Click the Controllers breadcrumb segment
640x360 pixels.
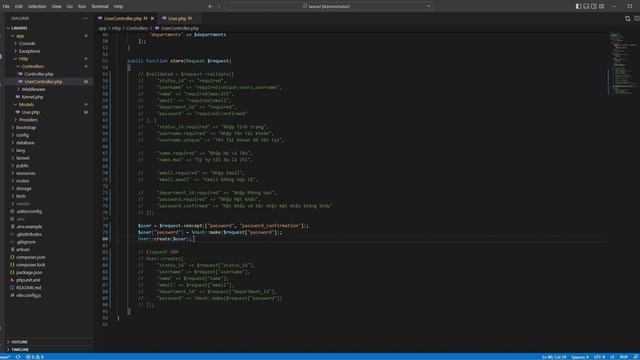pyautogui.click(x=137, y=28)
